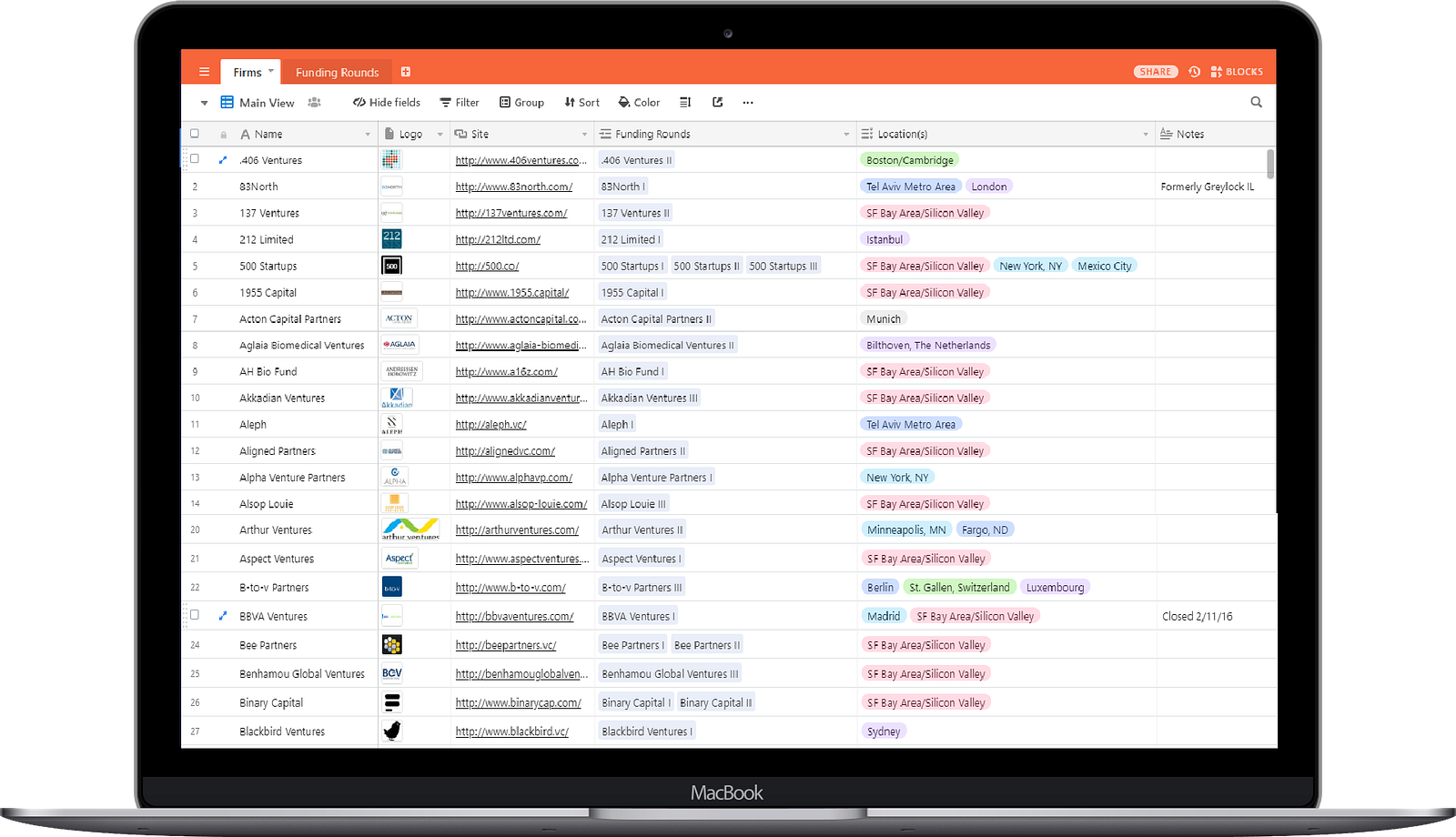Viewport: 1456px width, 837px height.
Task: Open the http://beepartners.vc/ link
Action: [x=506, y=646]
